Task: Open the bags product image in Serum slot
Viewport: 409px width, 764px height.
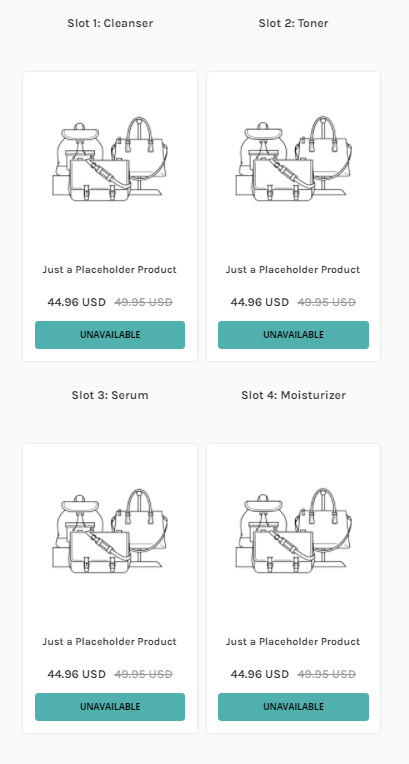Action: [110, 531]
